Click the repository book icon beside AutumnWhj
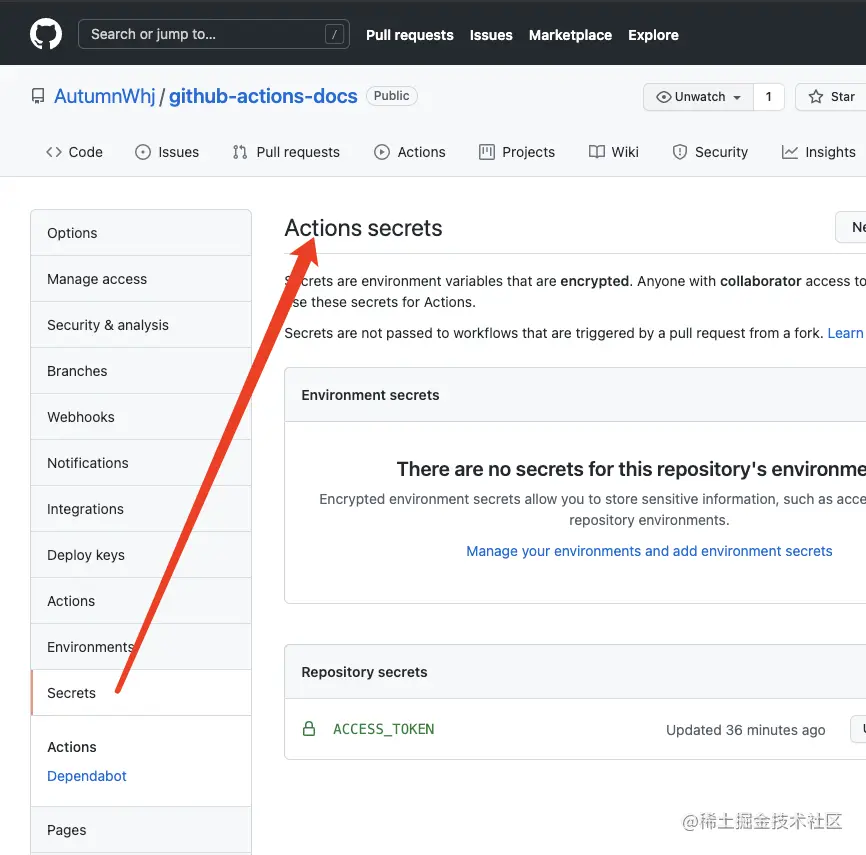 (x=38, y=96)
